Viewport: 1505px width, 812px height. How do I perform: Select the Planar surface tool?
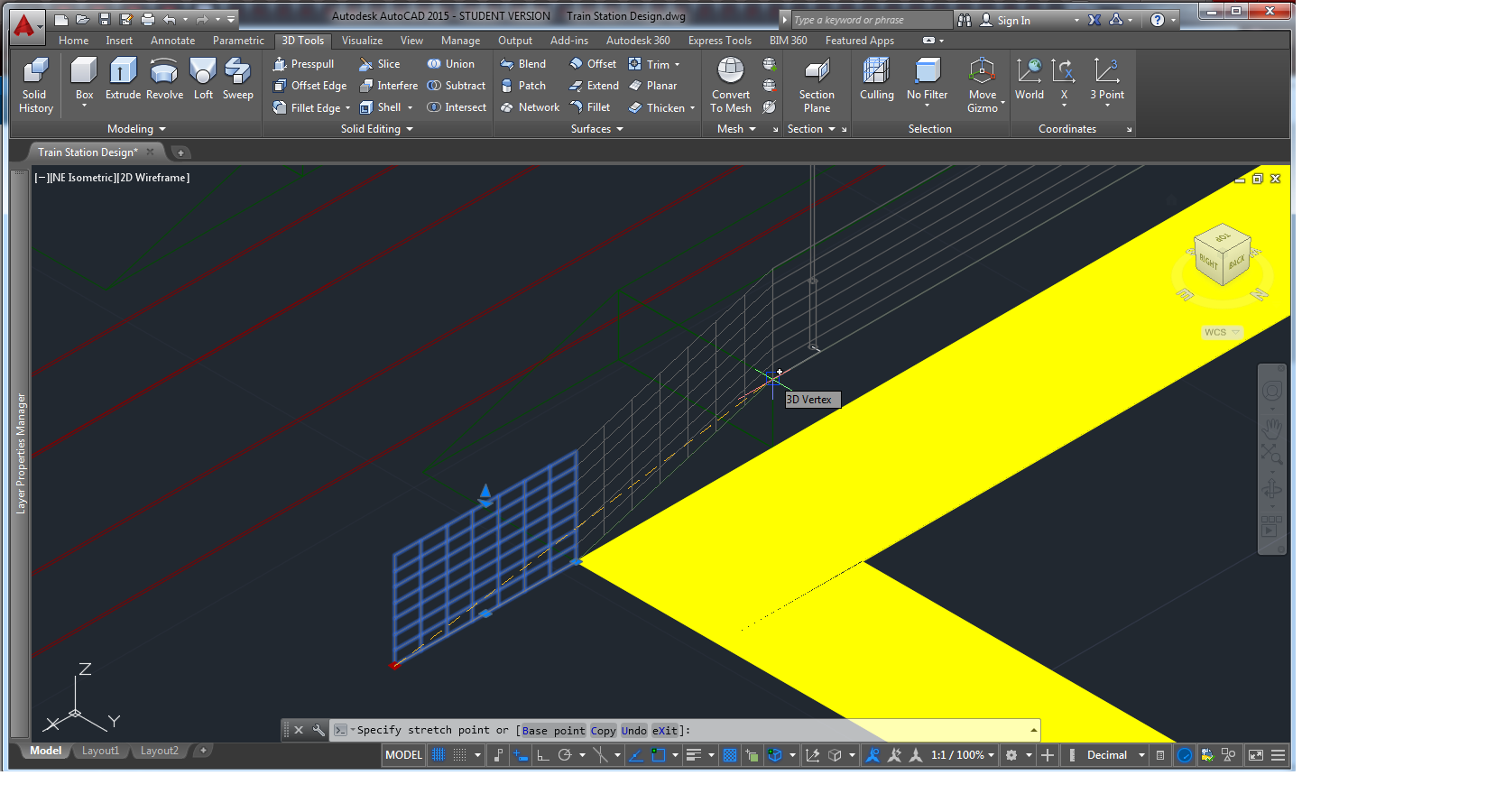pyautogui.click(x=653, y=86)
